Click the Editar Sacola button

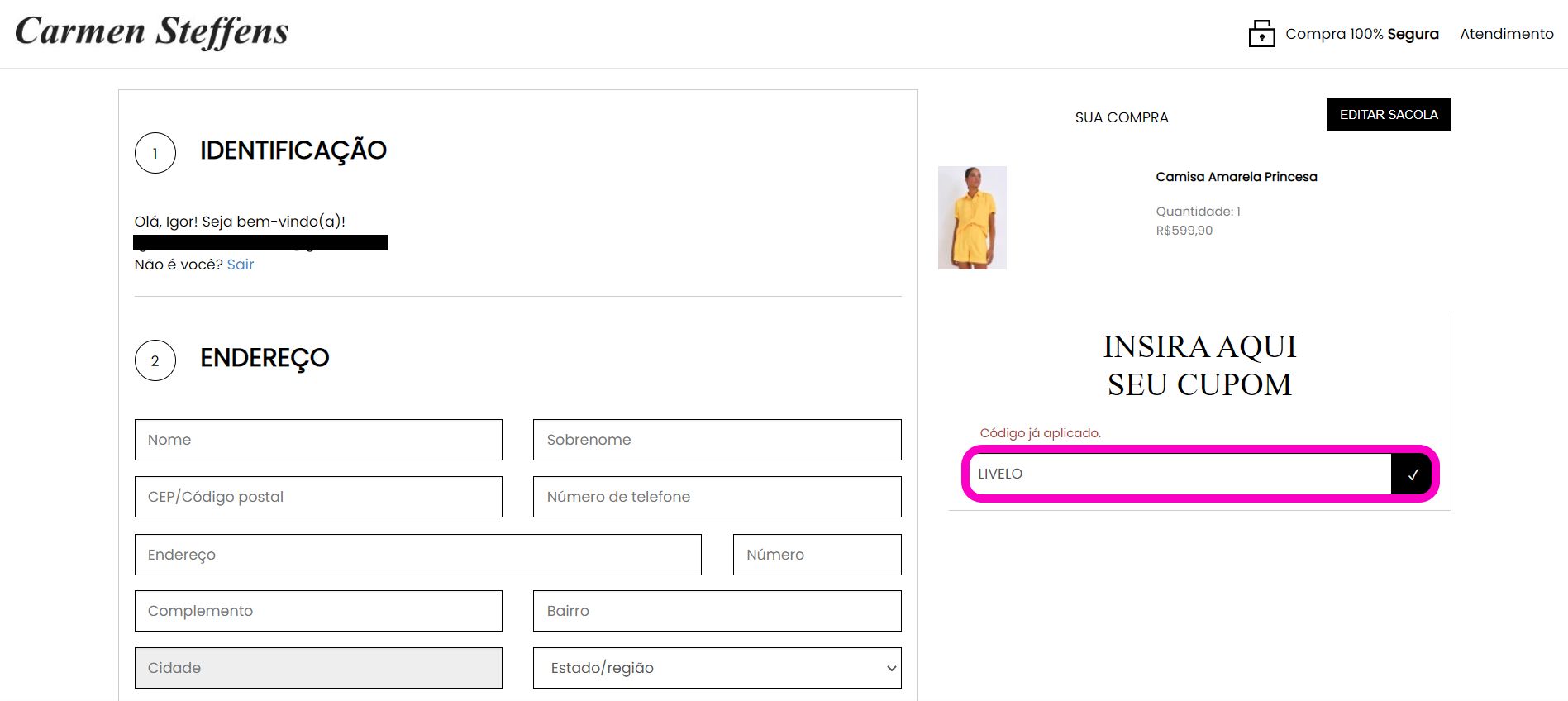tap(1389, 115)
